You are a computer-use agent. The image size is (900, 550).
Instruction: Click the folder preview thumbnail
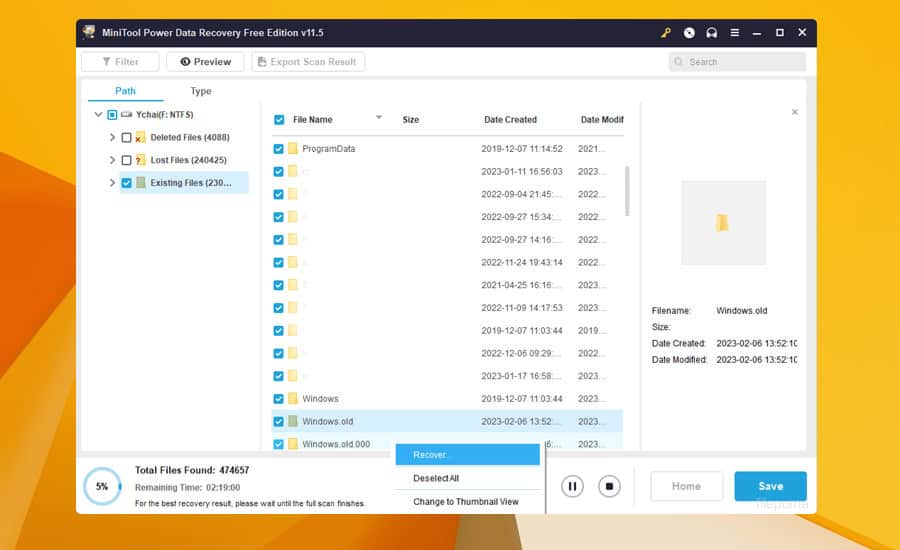click(723, 223)
